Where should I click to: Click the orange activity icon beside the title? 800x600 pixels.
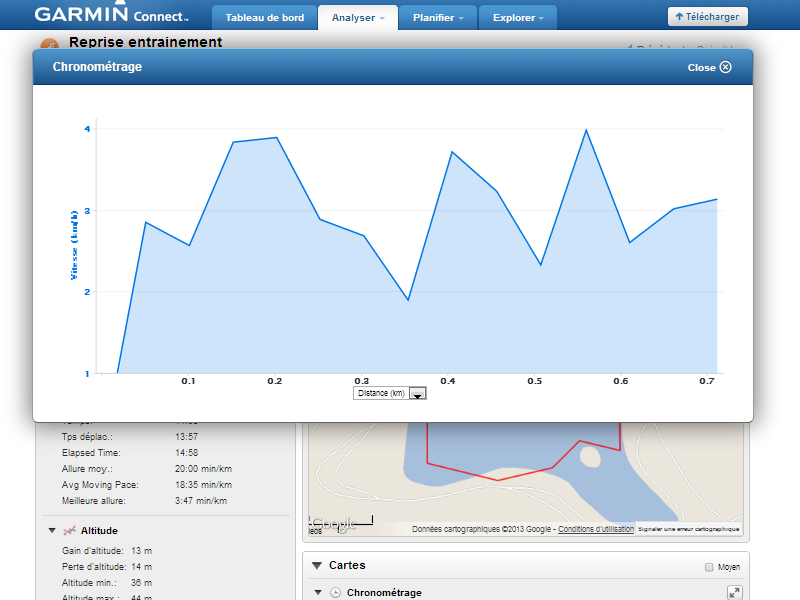[x=49, y=45]
